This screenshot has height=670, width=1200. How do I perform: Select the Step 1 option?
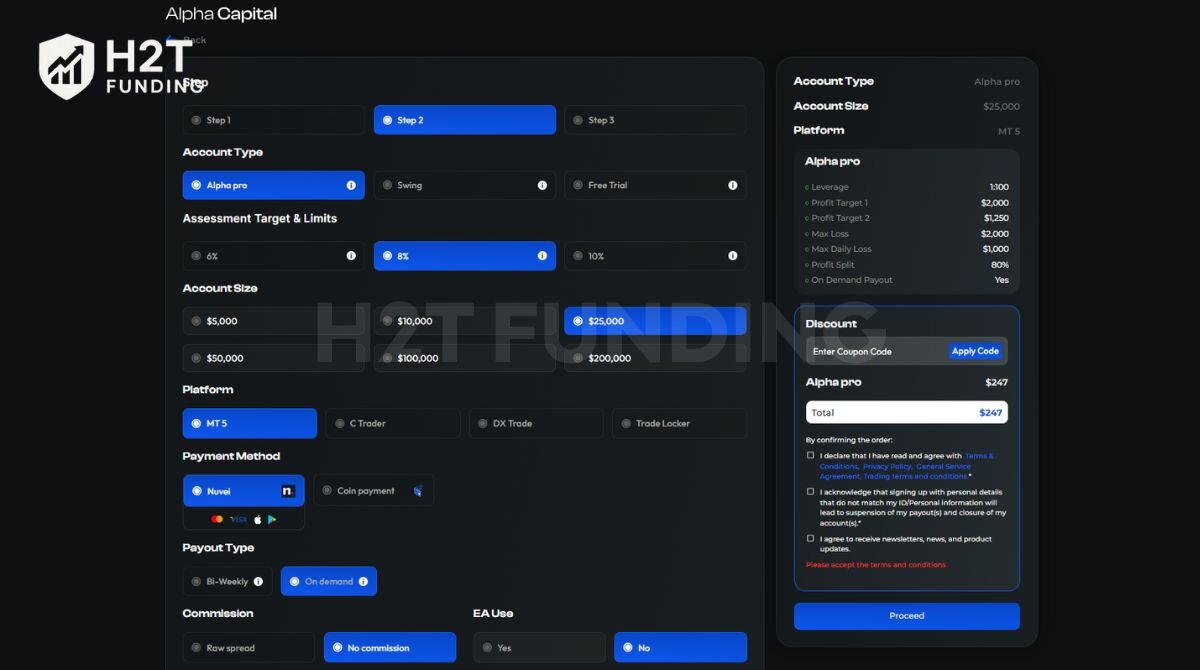click(273, 120)
